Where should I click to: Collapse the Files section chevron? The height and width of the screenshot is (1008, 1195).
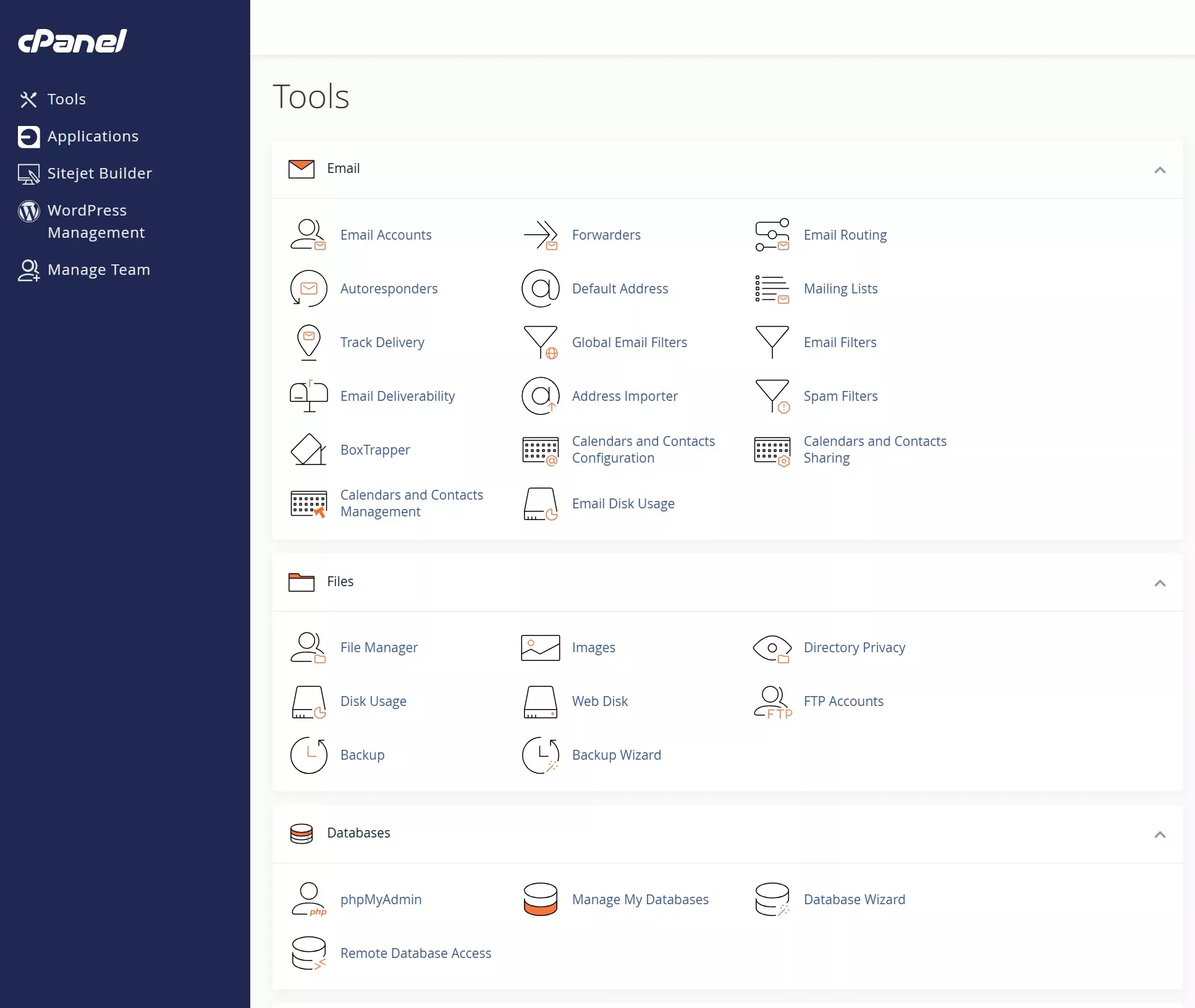point(1160,583)
